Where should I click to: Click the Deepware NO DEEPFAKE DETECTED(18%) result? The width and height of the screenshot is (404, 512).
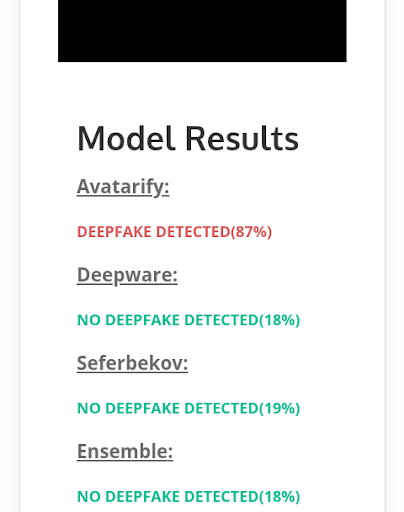pos(189,320)
